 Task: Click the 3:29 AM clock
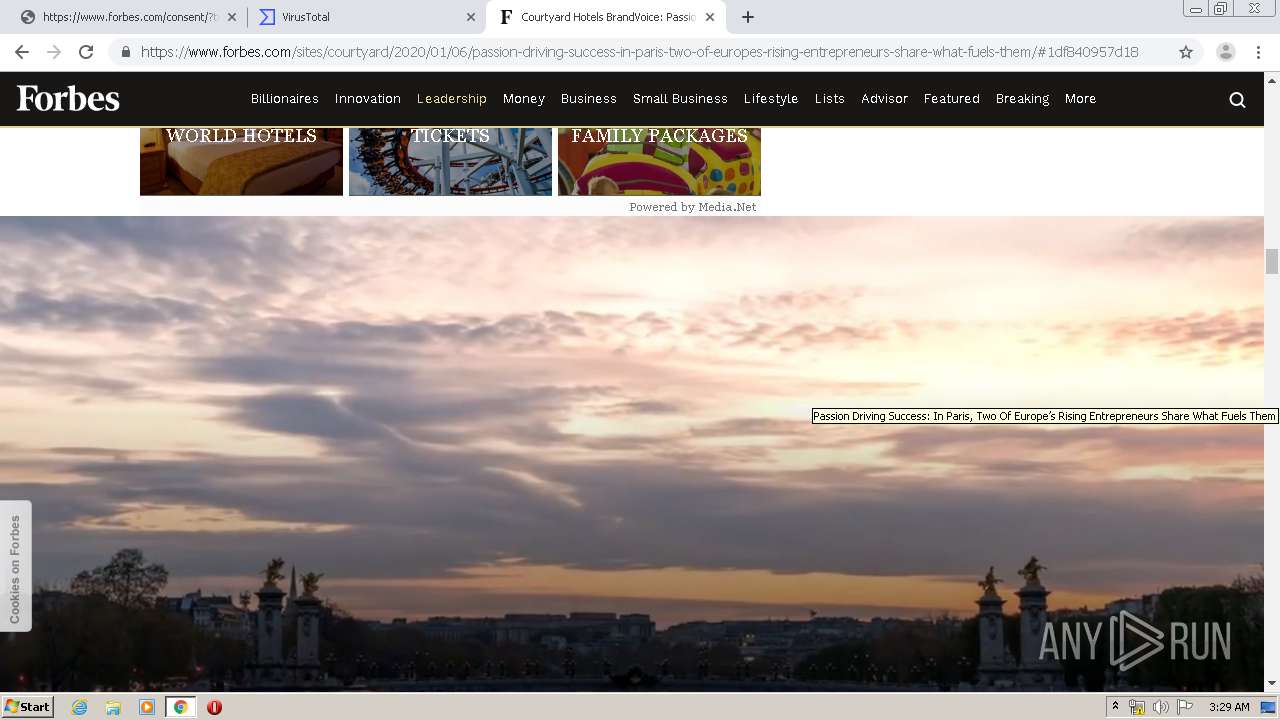coord(1229,707)
